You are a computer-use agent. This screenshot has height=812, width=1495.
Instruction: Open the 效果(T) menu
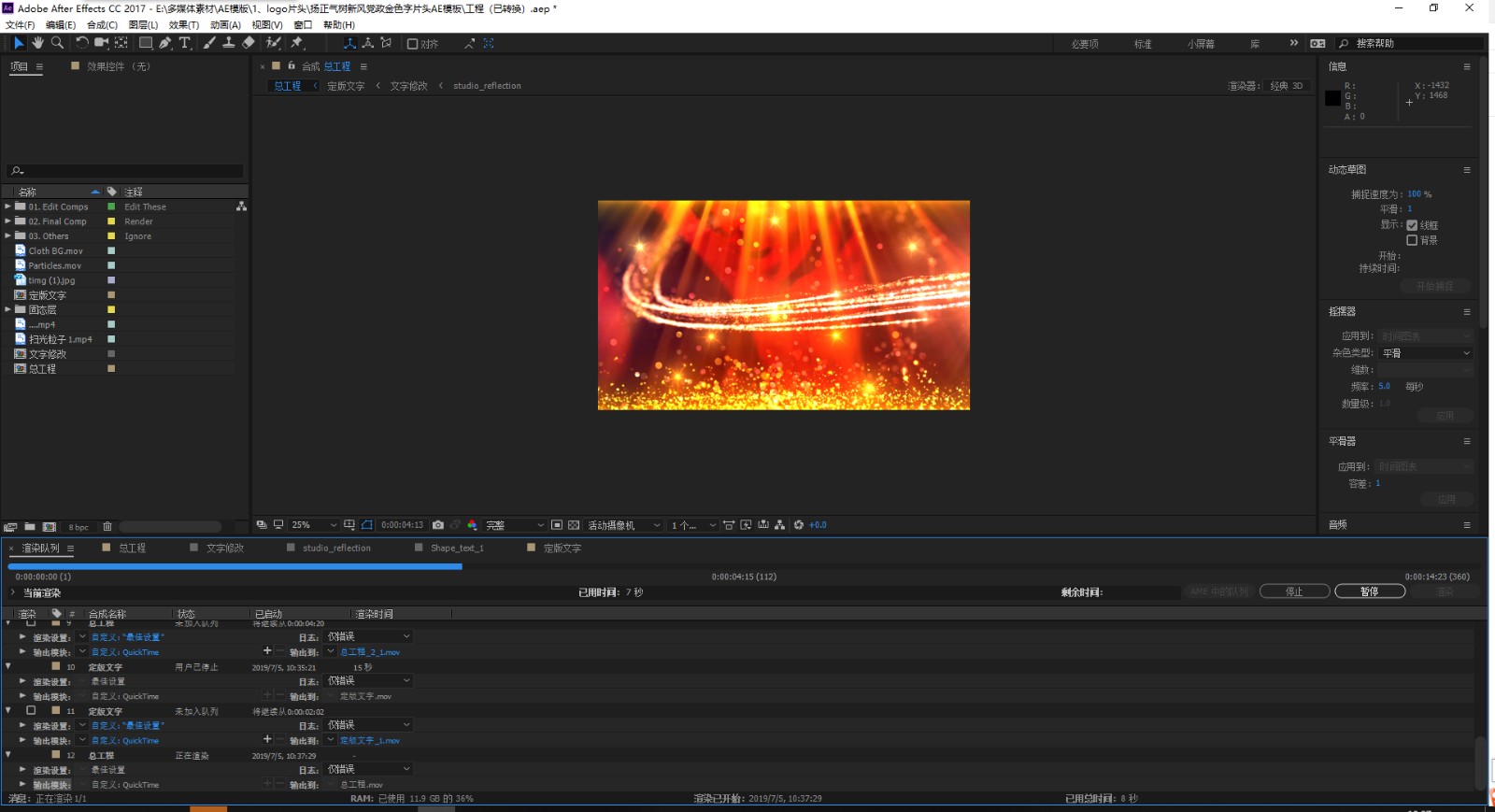[183, 25]
